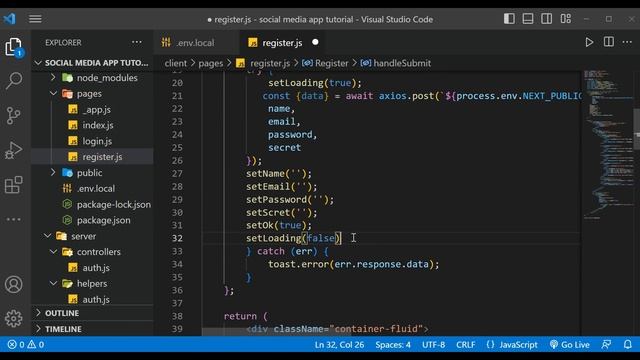Open feedback icon in status bar
The width and height of the screenshot is (640, 360).
606,344
